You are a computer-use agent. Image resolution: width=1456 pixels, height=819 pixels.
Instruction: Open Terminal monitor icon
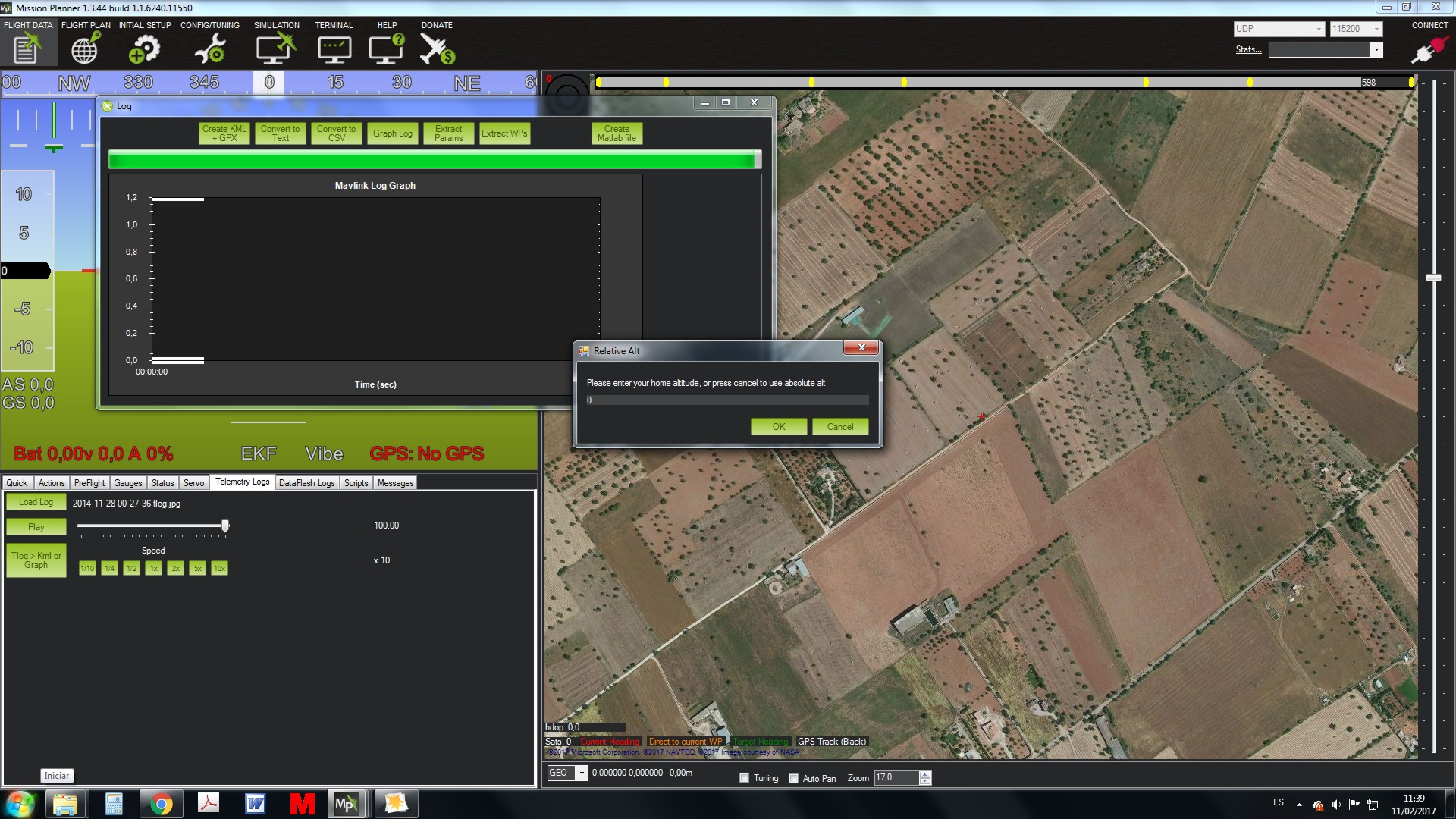coord(334,49)
